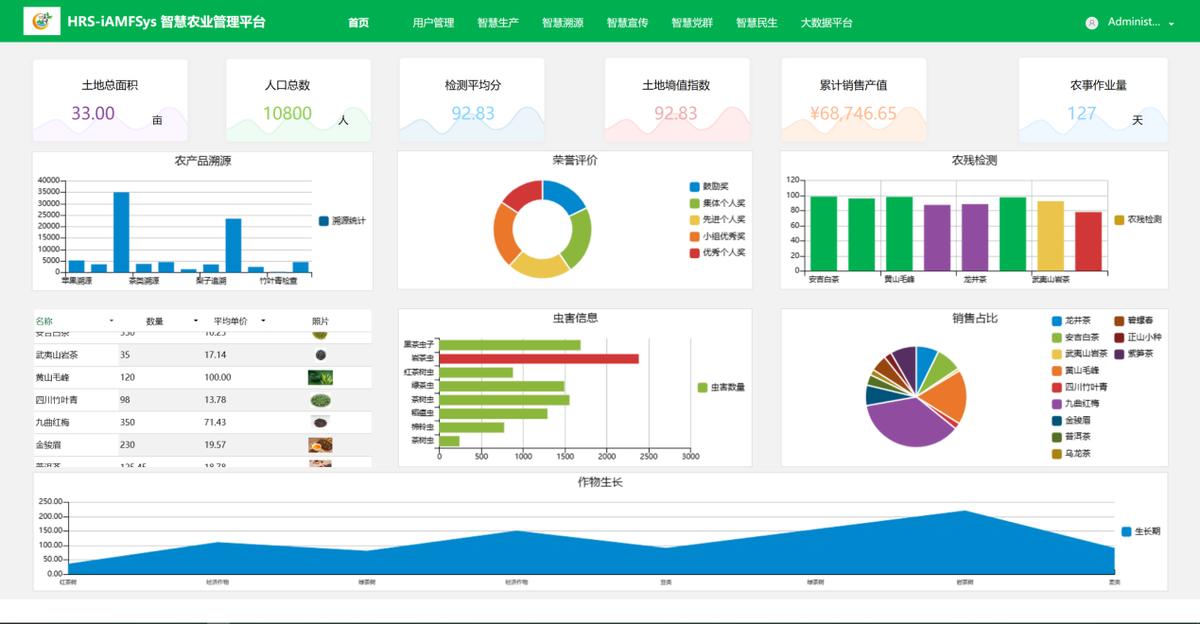This screenshot has height=624, width=1200.
Task: Click the 首页 navigation link
Action: pos(358,21)
